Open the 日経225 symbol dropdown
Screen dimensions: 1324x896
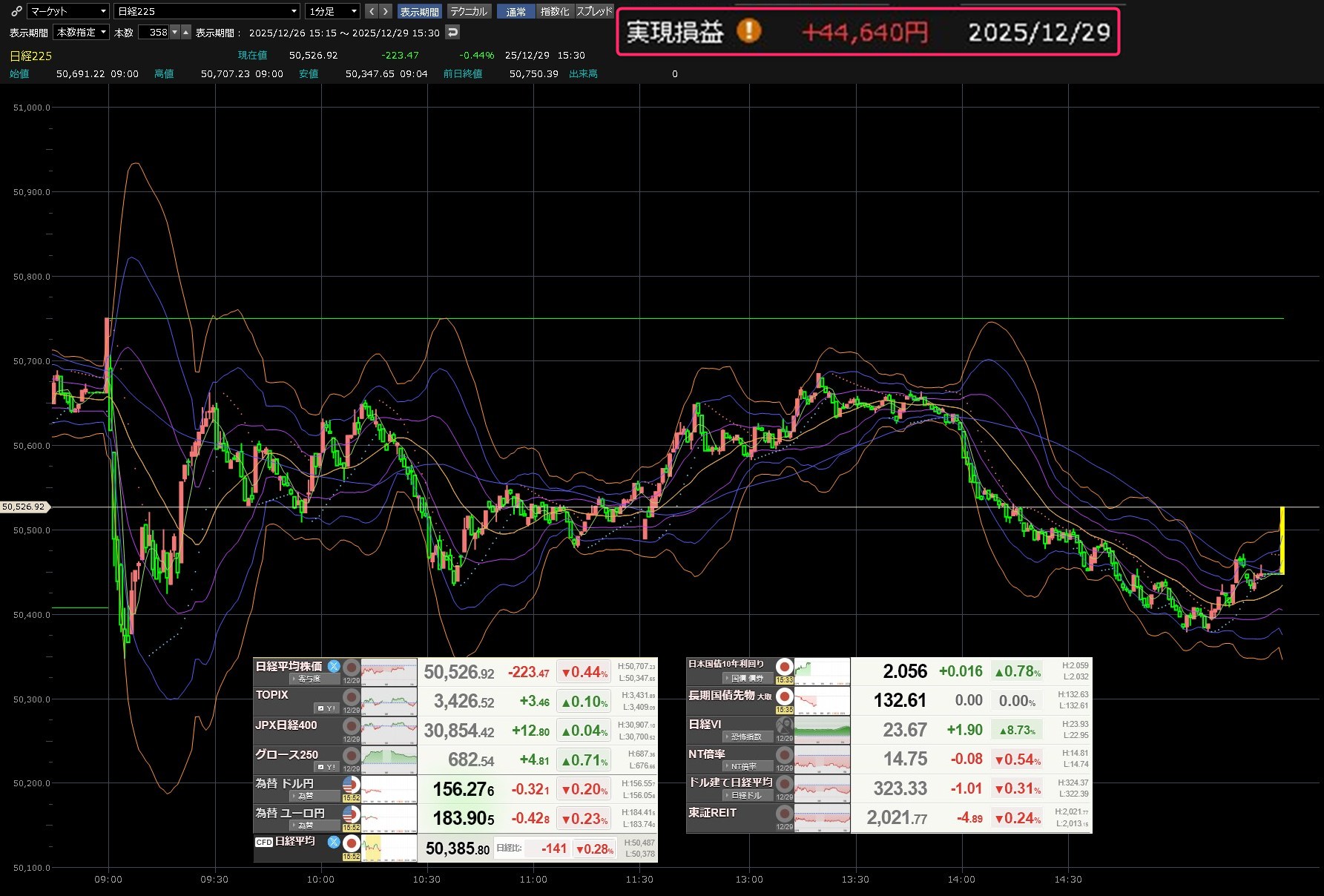pyautogui.click(x=207, y=11)
